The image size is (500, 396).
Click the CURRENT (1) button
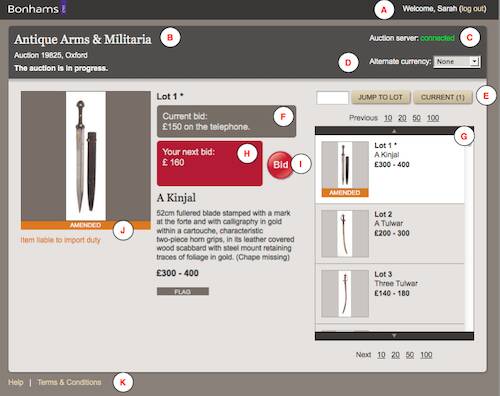pos(443,97)
